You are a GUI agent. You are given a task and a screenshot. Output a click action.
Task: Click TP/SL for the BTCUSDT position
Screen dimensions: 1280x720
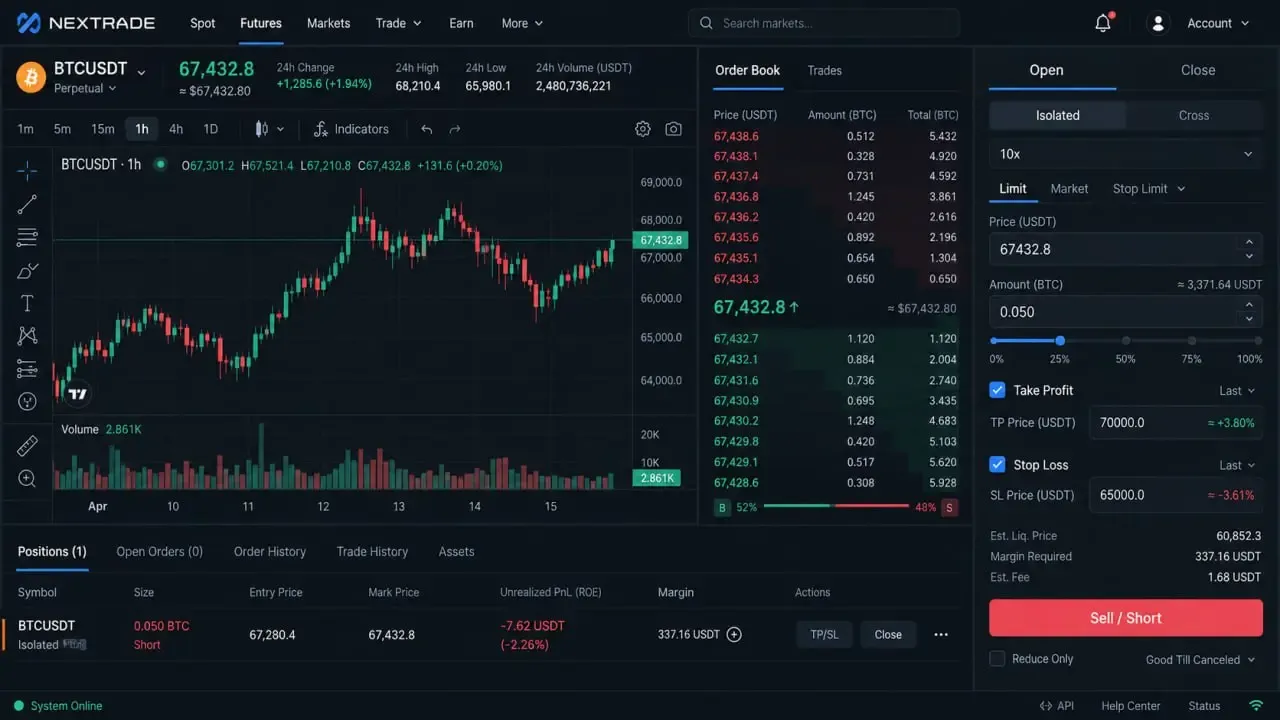pos(825,634)
